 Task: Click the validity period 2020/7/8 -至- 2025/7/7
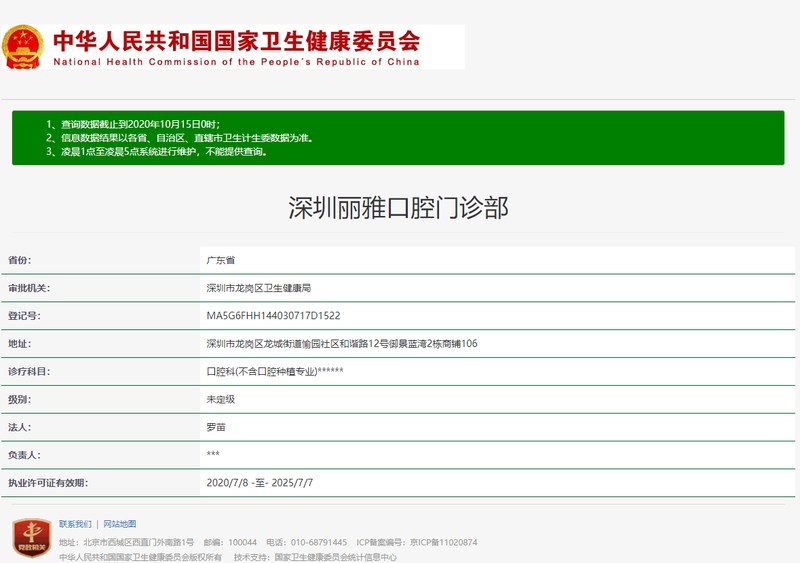click(x=260, y=483)
